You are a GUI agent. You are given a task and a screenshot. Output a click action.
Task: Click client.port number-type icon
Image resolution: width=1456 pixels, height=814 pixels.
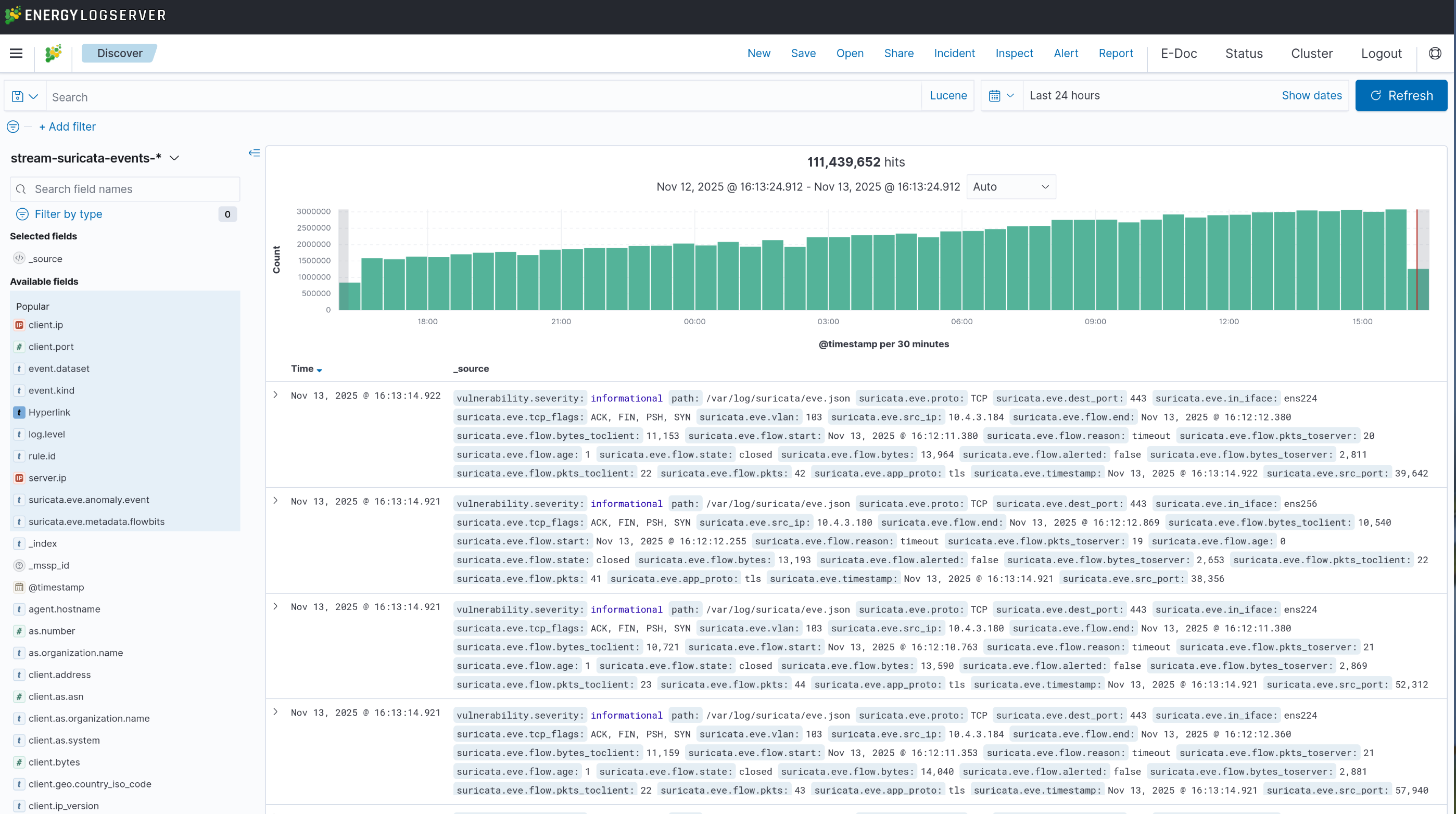point(19,347)
